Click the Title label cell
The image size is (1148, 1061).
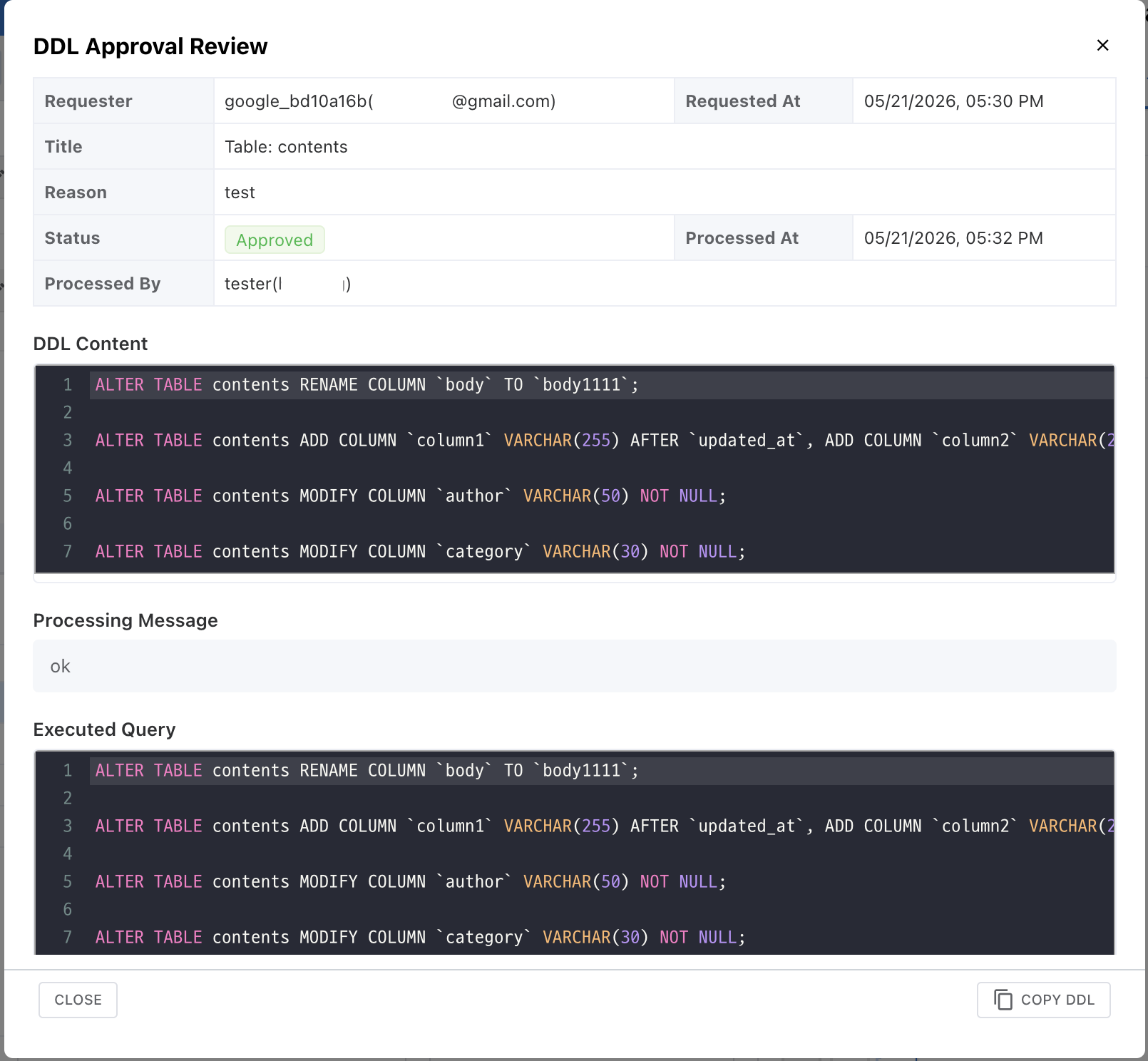coord(123,147)
